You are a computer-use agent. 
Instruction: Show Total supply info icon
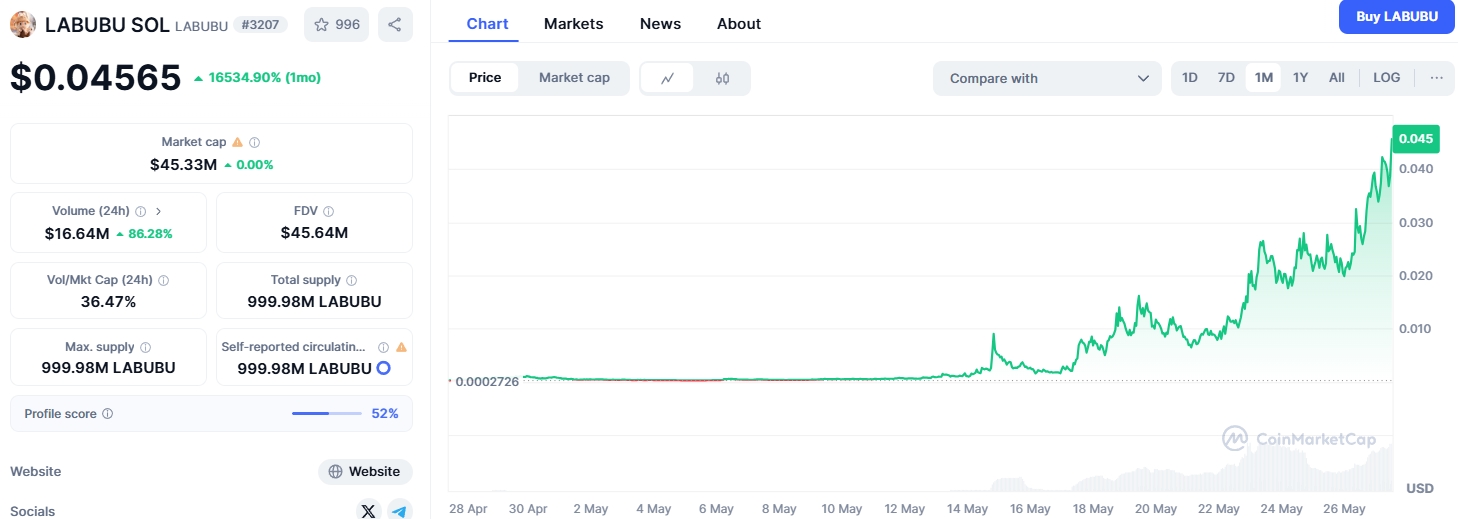pos(352,281)
